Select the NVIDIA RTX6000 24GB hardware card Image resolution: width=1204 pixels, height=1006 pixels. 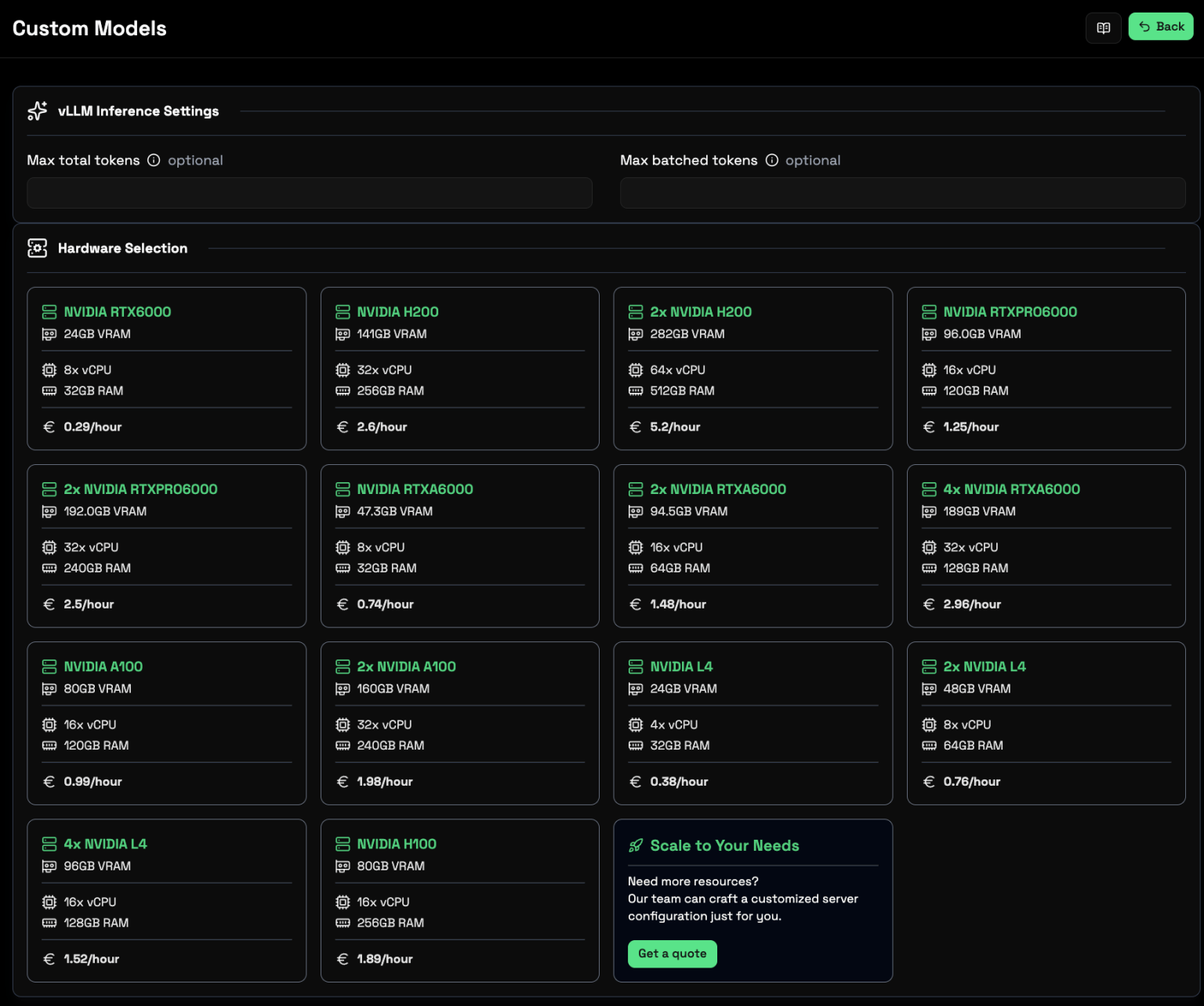(167, 369)
